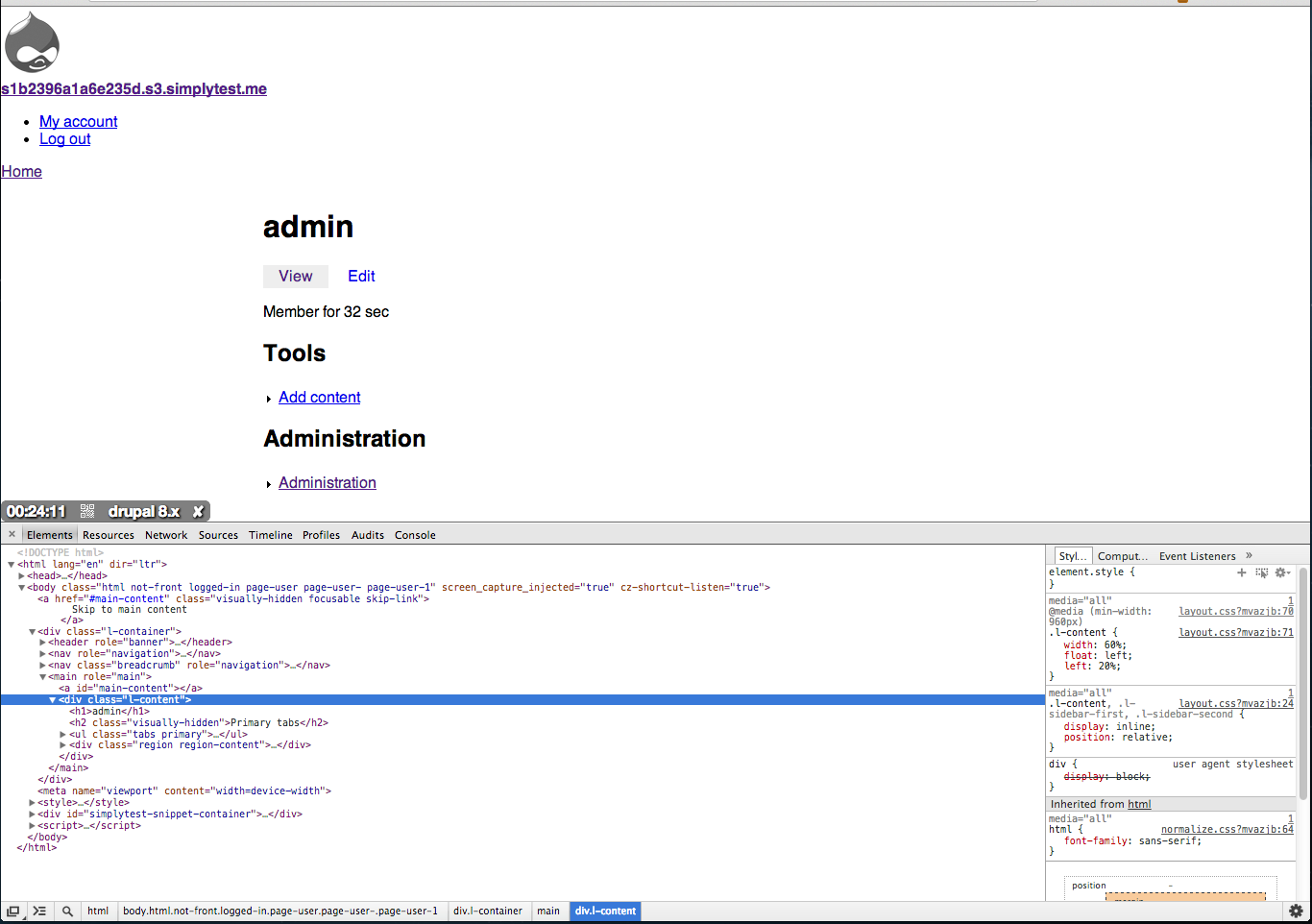
Task: Click the dock/undock DevTools icon
Action: pyautogui.click(x=13, y=911)
